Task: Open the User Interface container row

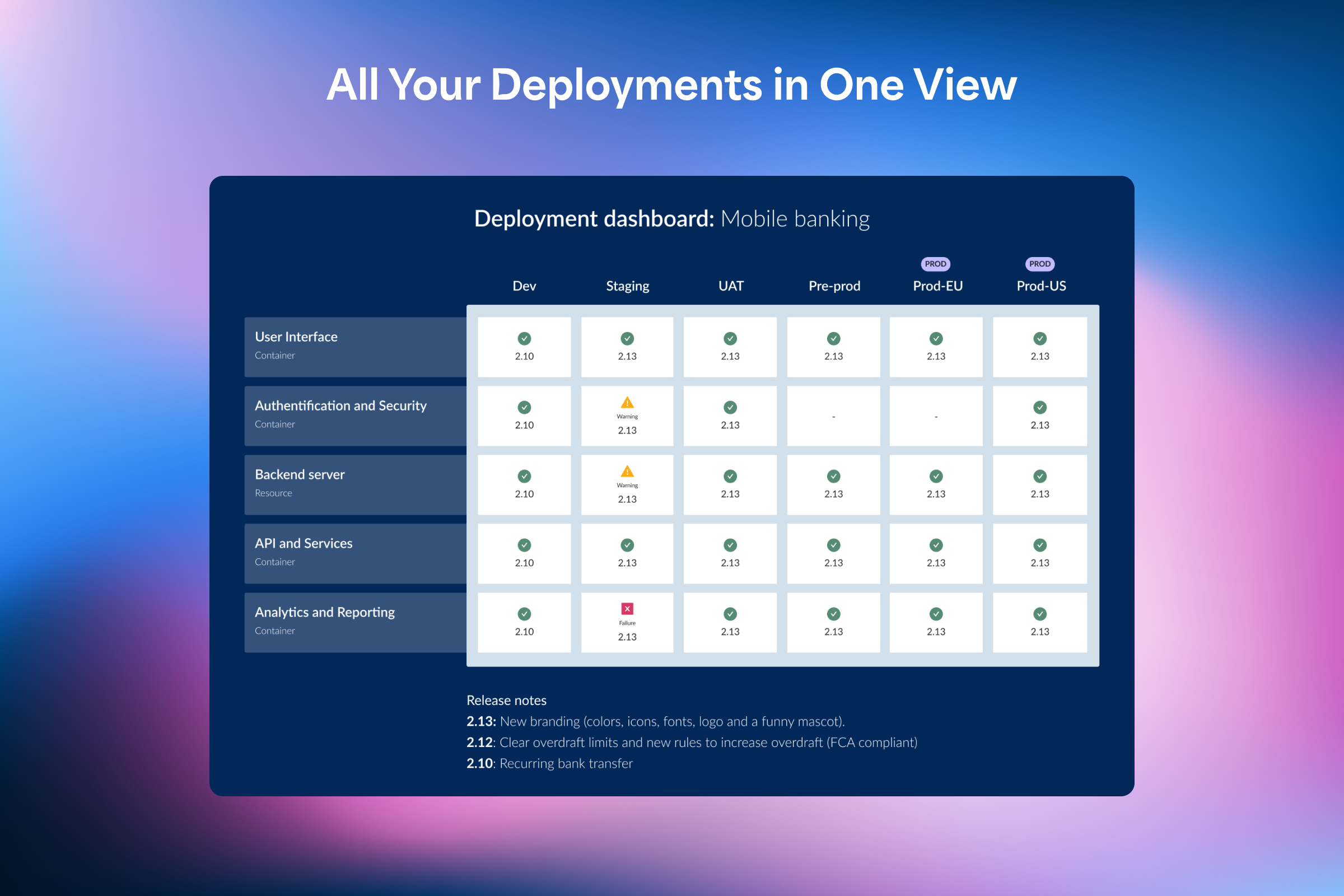Action: (x=354, y=346)
